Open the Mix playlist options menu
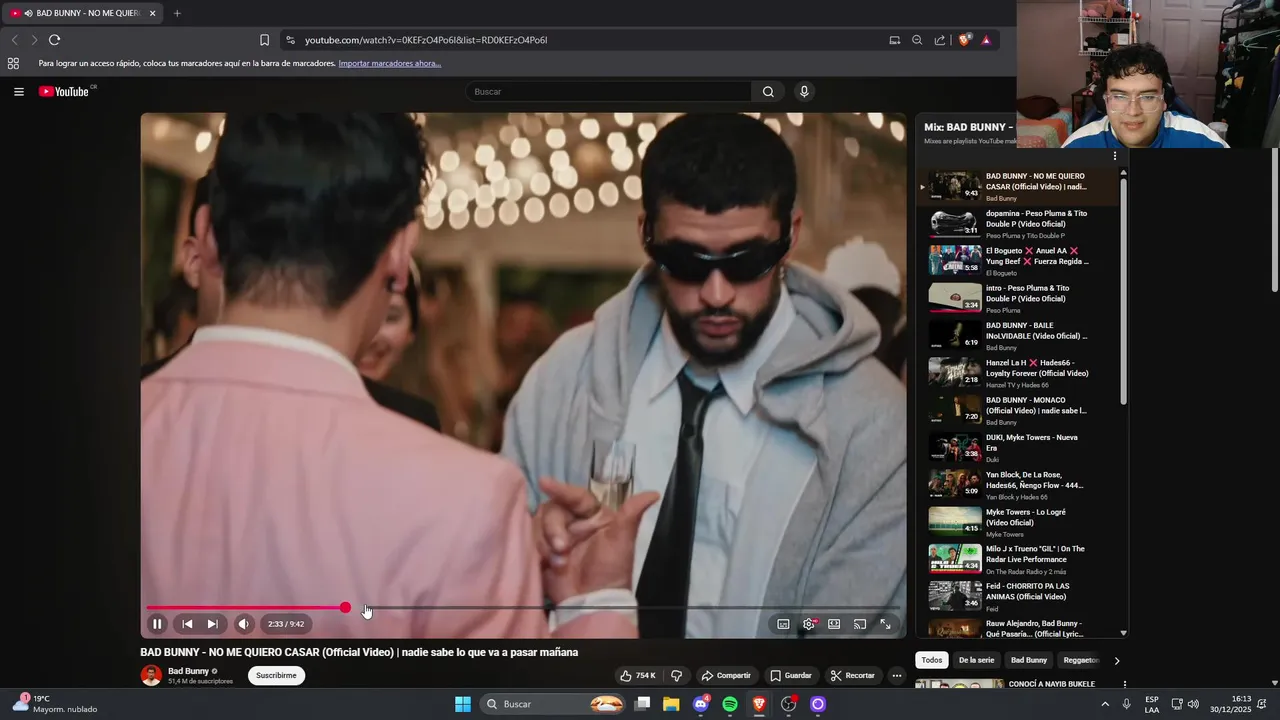Viewport: 1280px width, 720px height. tap(1114, 156)
